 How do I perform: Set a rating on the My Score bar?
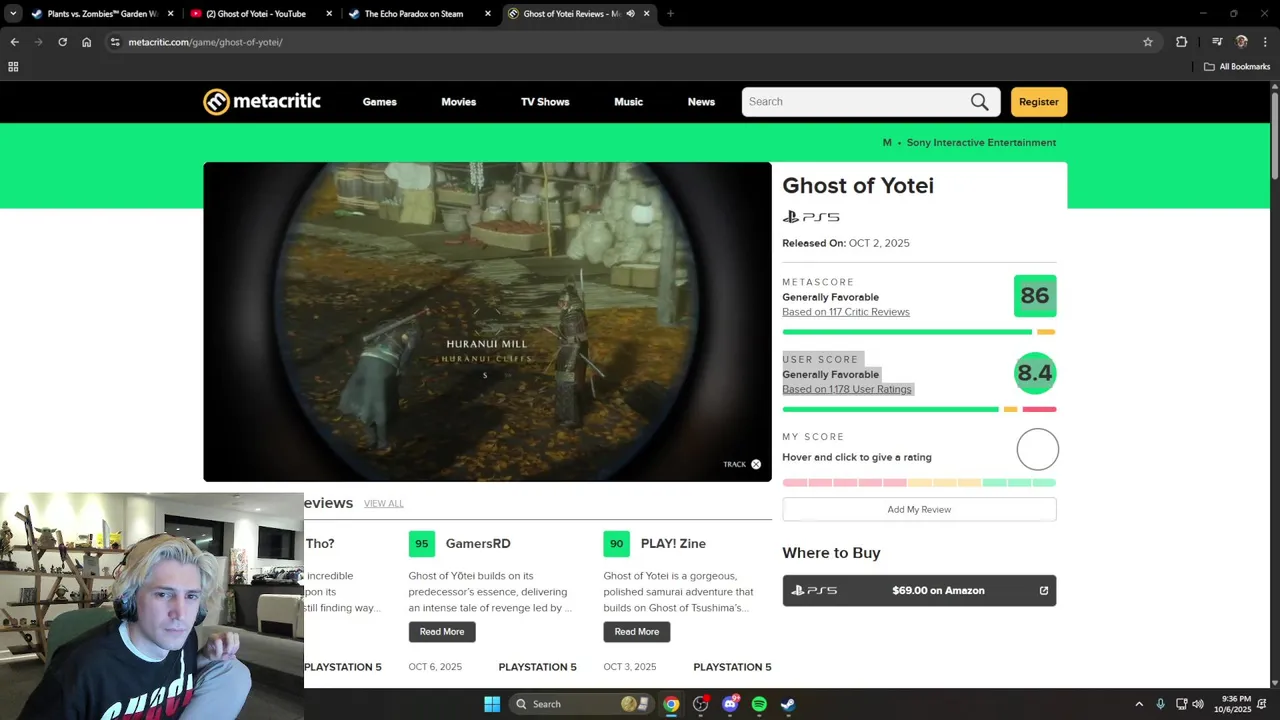tap(919, 482)
